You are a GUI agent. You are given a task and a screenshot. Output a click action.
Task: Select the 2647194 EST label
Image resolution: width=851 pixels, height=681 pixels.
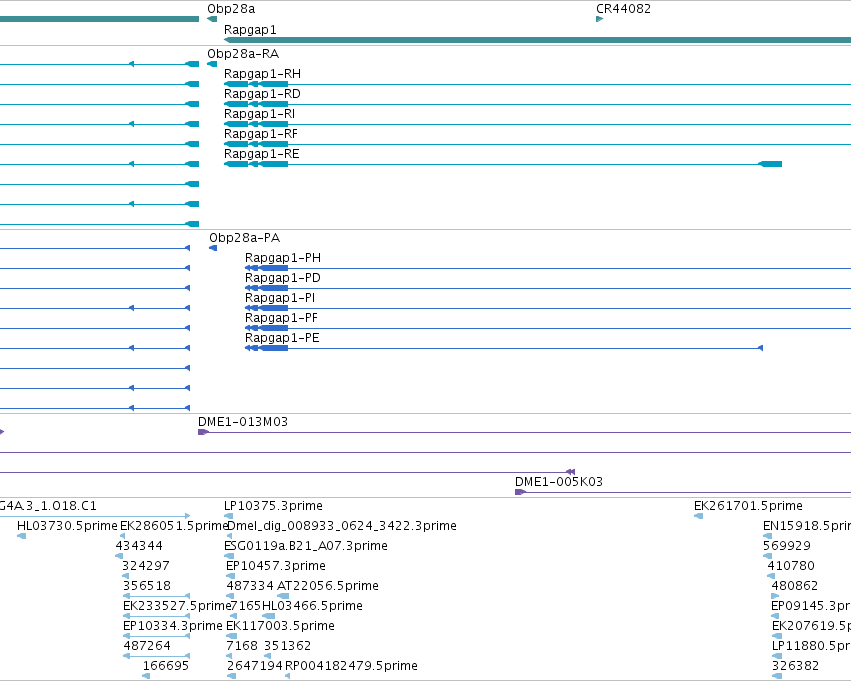point(255,666)
